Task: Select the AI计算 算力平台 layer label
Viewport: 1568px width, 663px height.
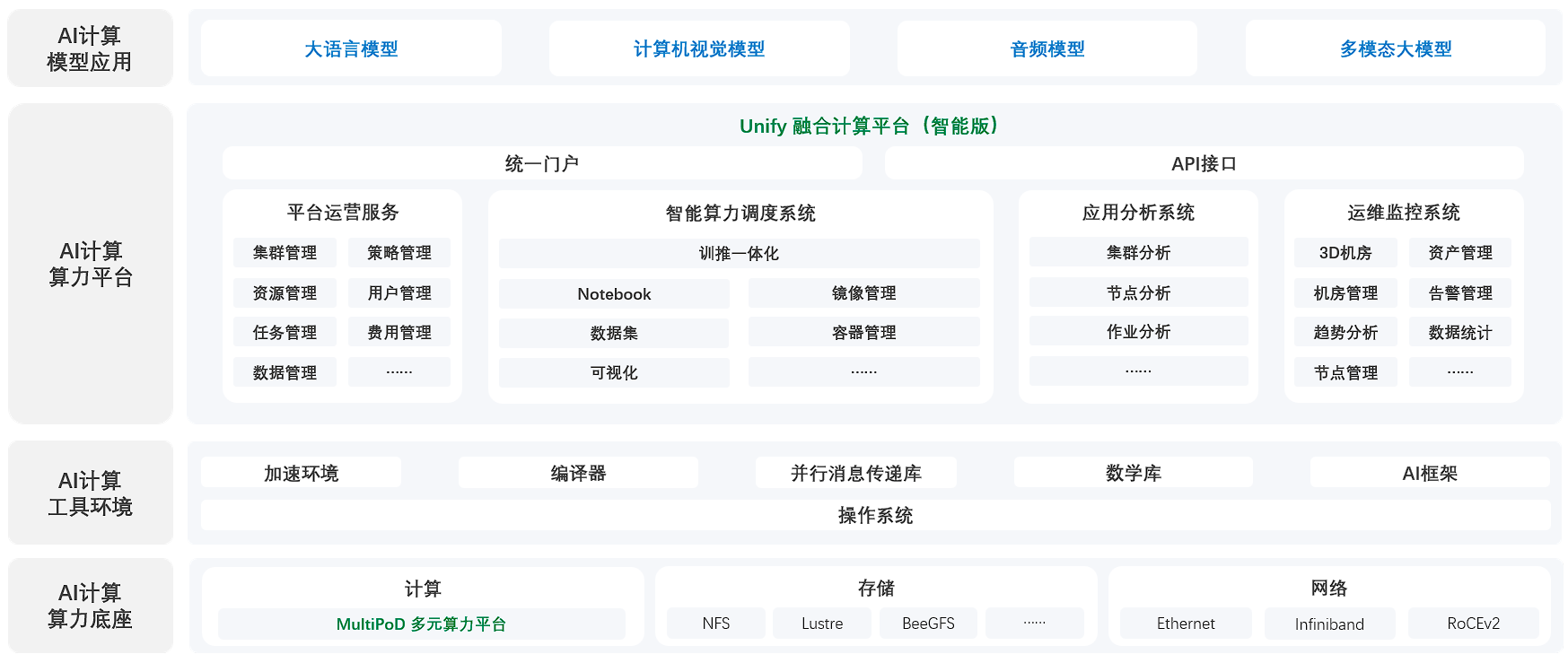Action: [90, 264]
